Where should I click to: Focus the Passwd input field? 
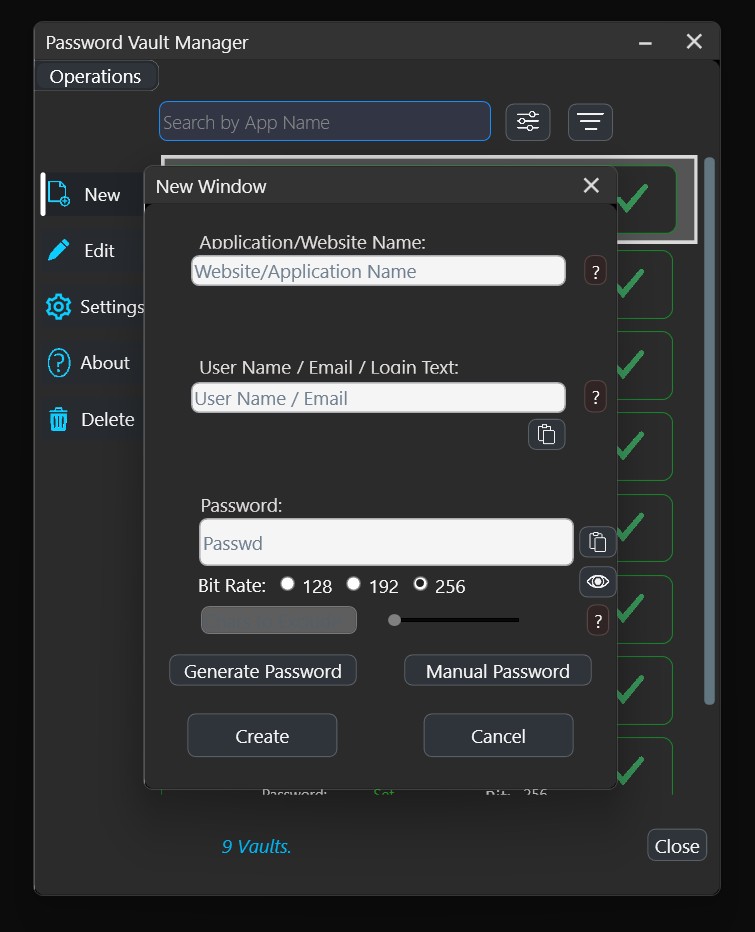pos(386,542)
